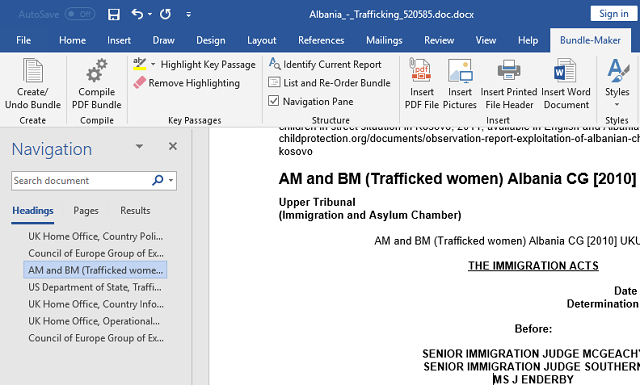Click Insert Printed File Header icon
Viewport: 640px width, 385px height.
click(x=509, y=70)
